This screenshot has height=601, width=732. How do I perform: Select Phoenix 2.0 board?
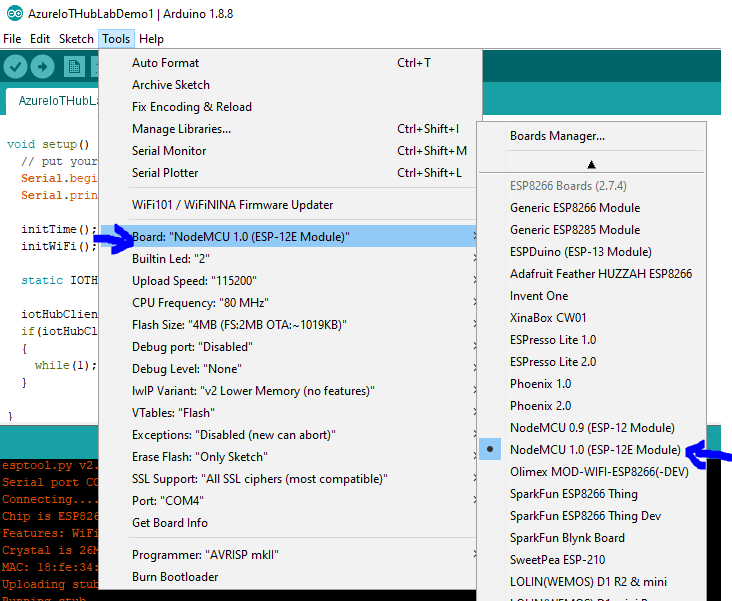pos(591,405)
